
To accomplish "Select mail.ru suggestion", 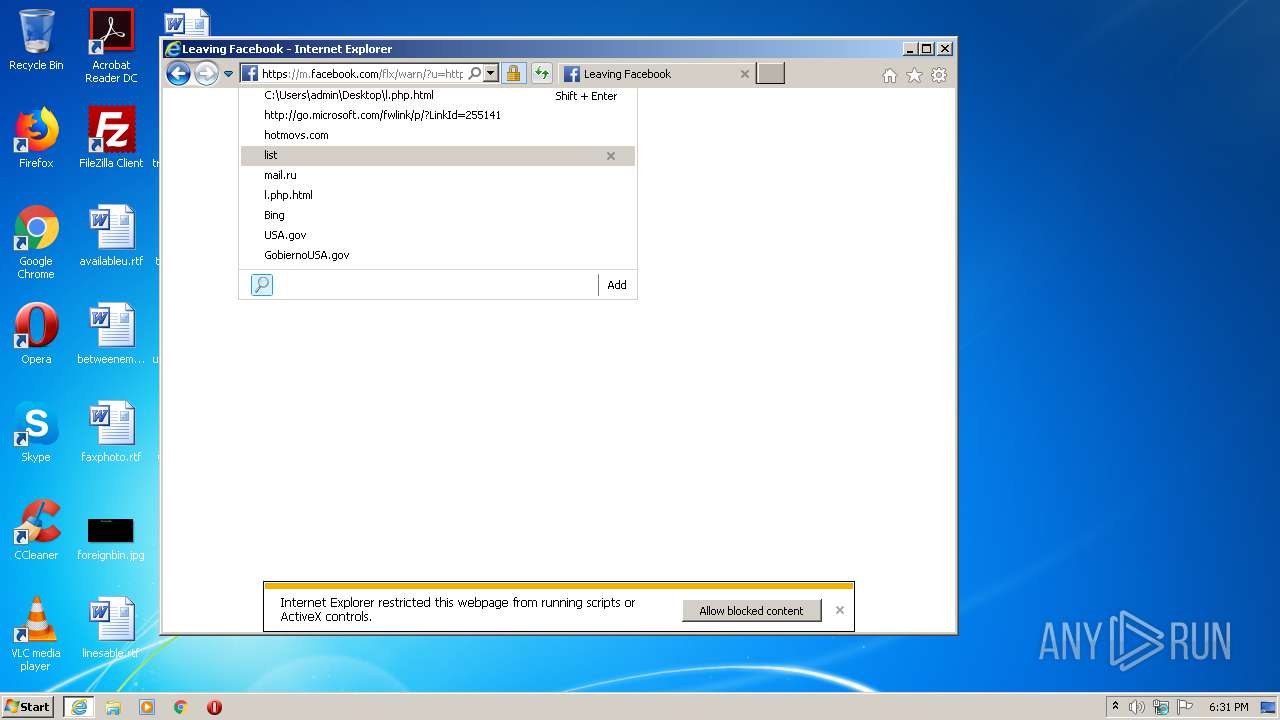I will point(438,175).
